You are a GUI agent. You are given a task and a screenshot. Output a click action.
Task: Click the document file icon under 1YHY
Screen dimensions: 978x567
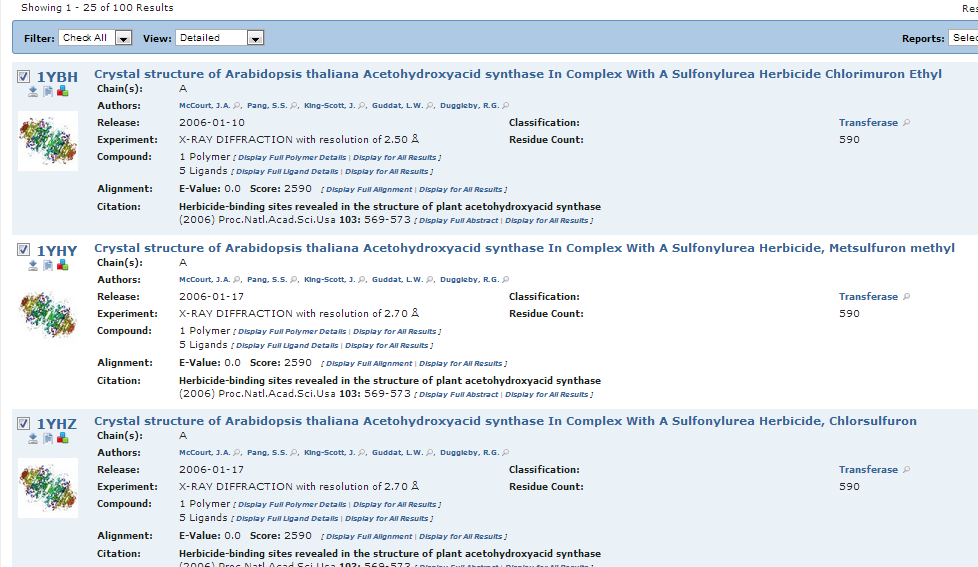click(x=48, y=266)
